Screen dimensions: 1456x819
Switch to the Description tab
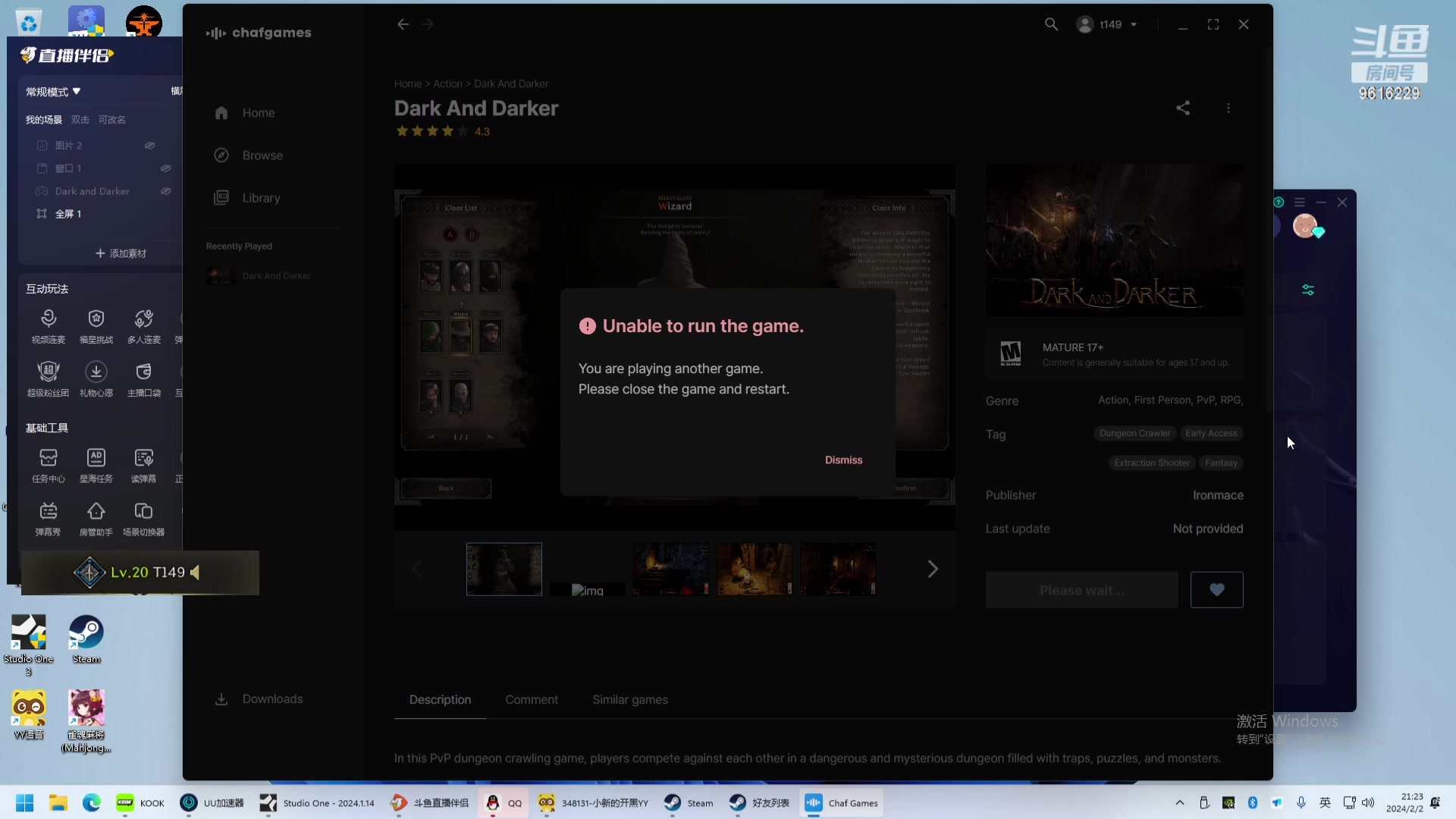(x=440, y=700)
